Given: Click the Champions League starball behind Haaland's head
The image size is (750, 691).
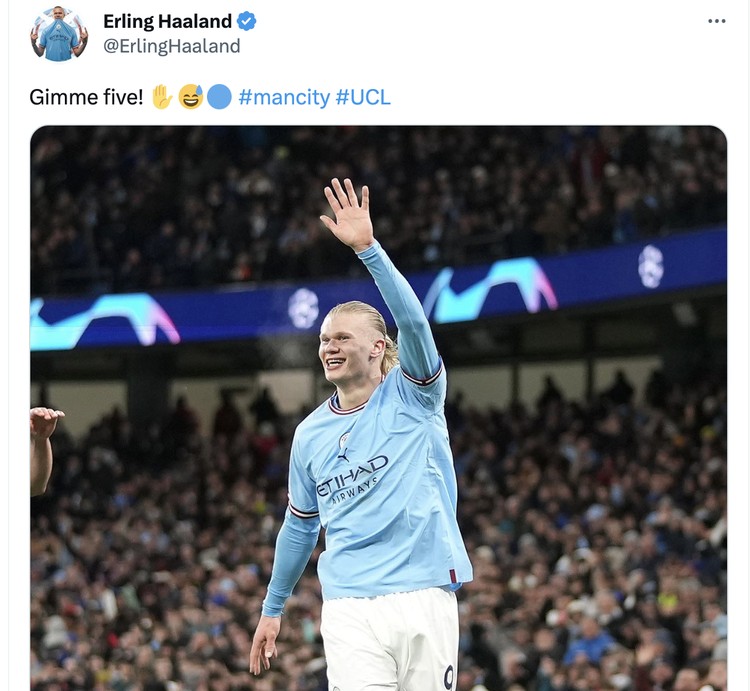Looking at the screenshot, I should coord(303,308).
